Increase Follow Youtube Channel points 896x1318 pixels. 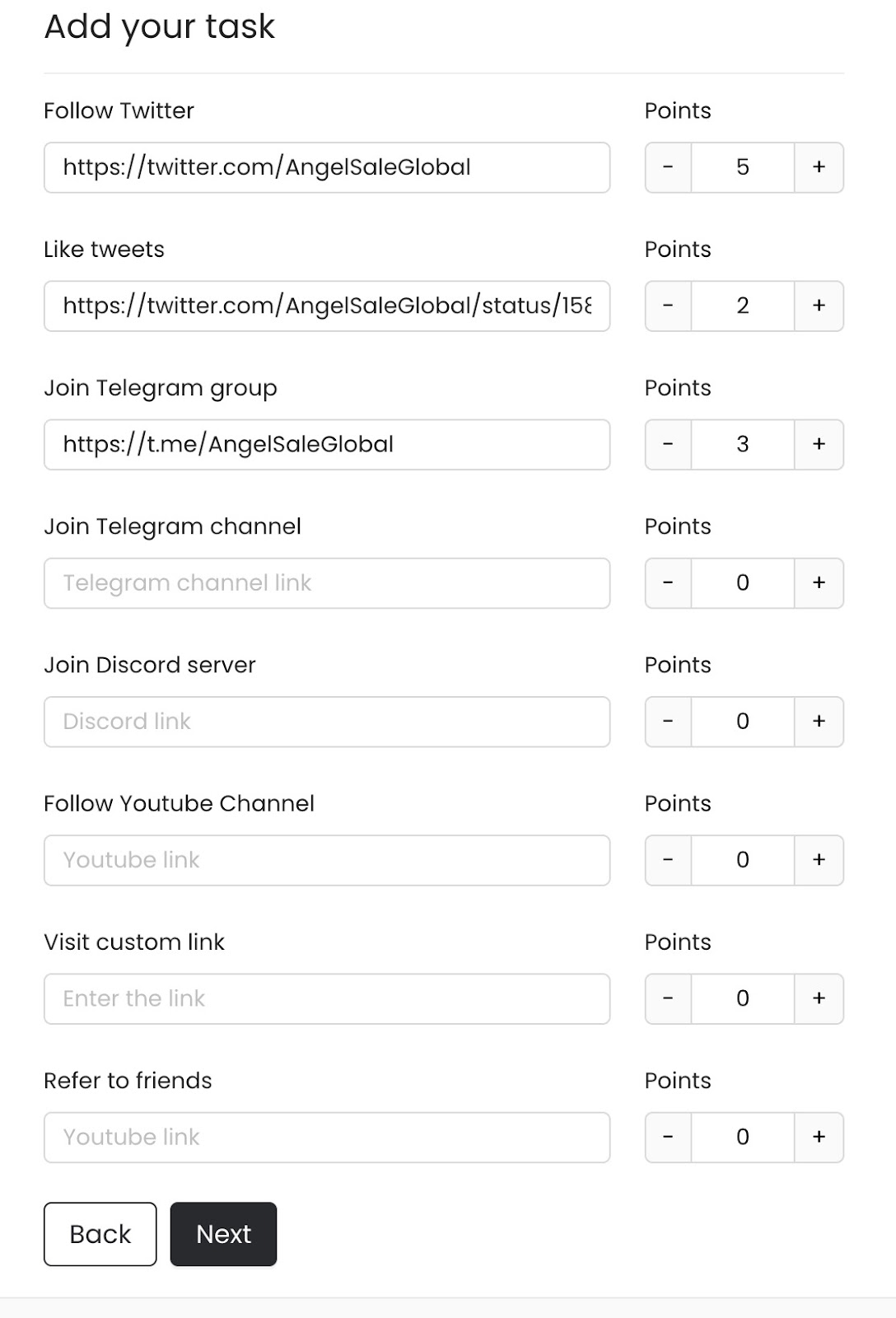point(819,860)
